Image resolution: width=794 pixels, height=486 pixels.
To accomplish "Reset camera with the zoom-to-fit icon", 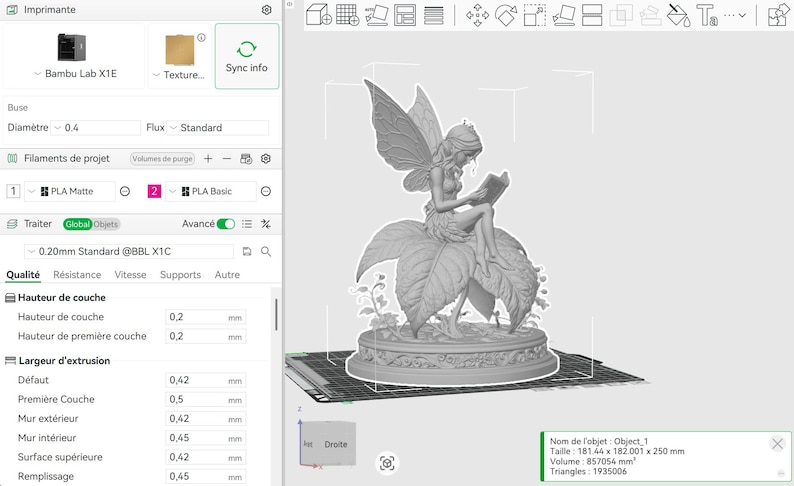I will coord(387,463).
